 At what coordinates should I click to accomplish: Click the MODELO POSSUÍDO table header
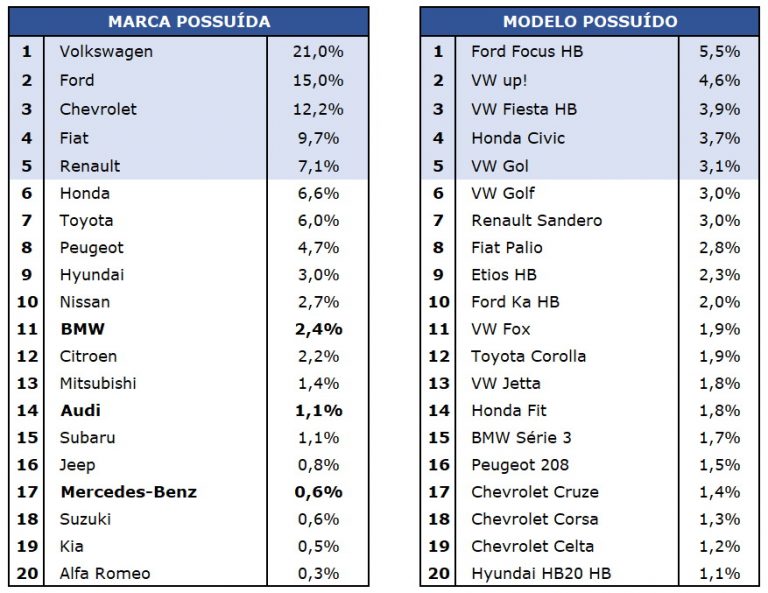589,21
